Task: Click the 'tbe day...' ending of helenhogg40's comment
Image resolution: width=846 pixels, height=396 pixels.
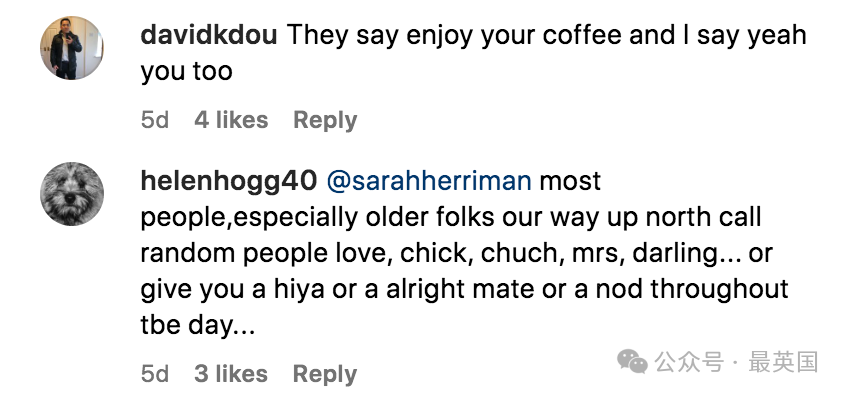Action: click(x=197, y=325)
